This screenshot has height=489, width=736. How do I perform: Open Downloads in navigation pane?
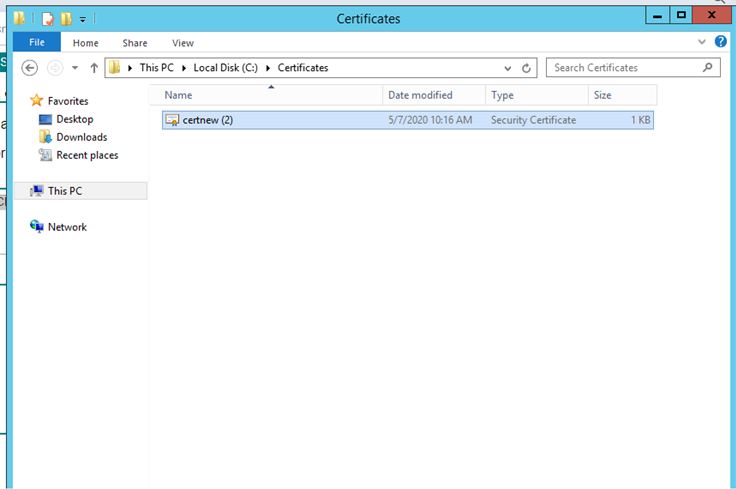tap(82, 137)
